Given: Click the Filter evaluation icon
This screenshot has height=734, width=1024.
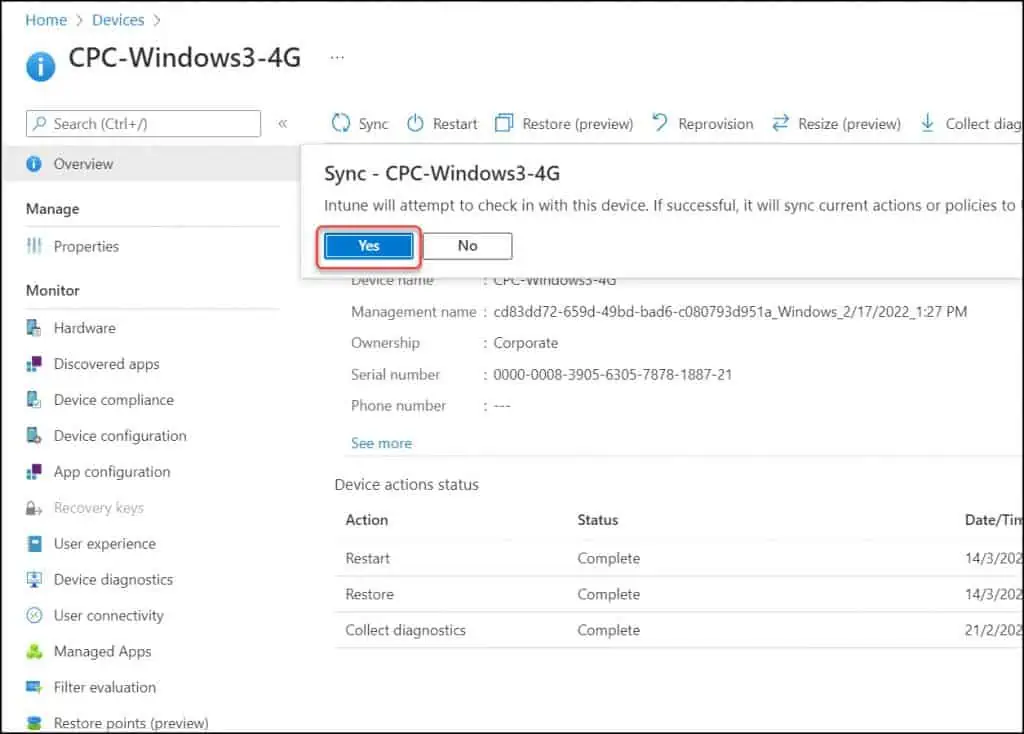Looking at the screenshot, I should [x=34, y=687].
